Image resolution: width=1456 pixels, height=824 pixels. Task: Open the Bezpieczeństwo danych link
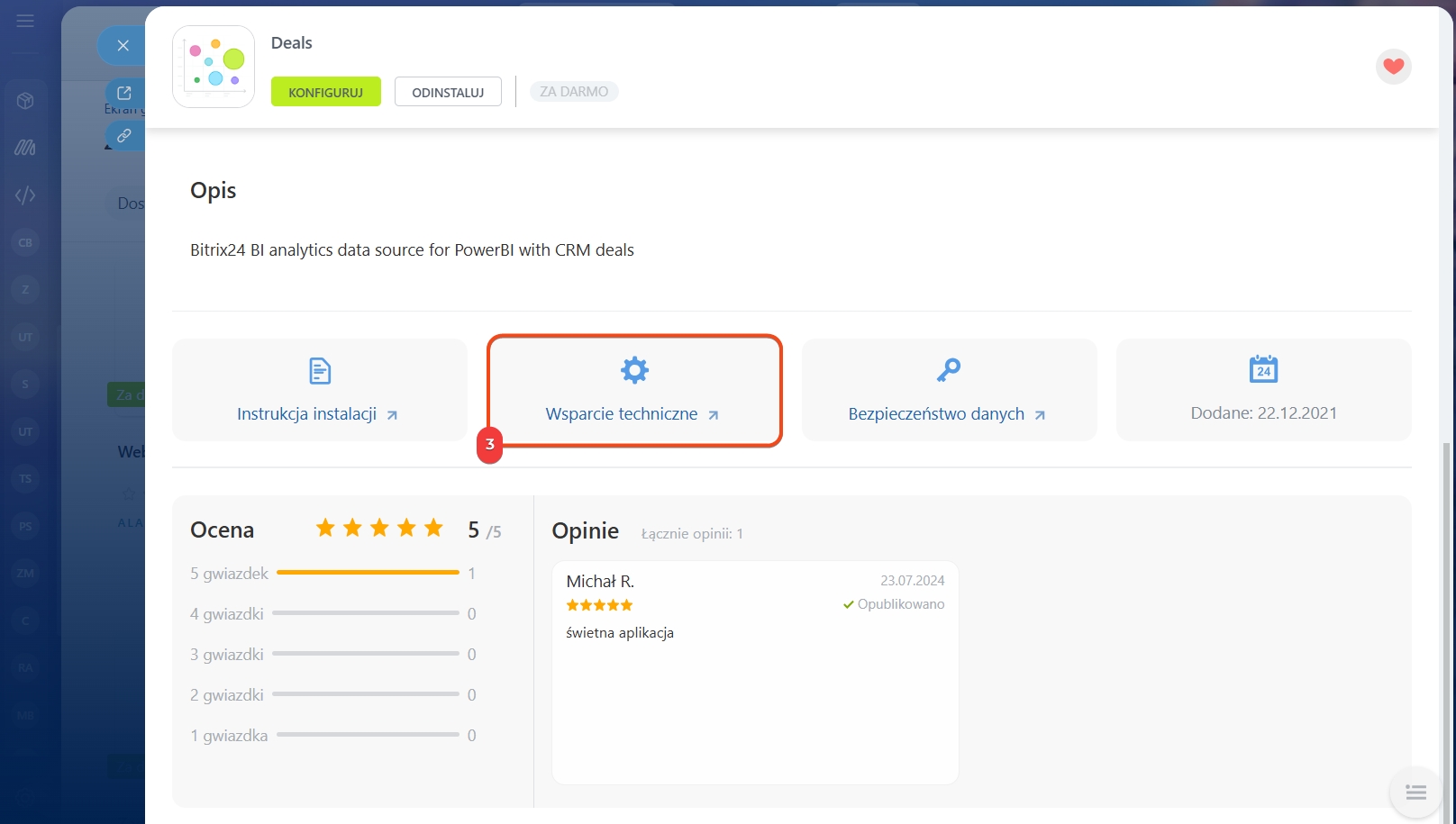947,414
